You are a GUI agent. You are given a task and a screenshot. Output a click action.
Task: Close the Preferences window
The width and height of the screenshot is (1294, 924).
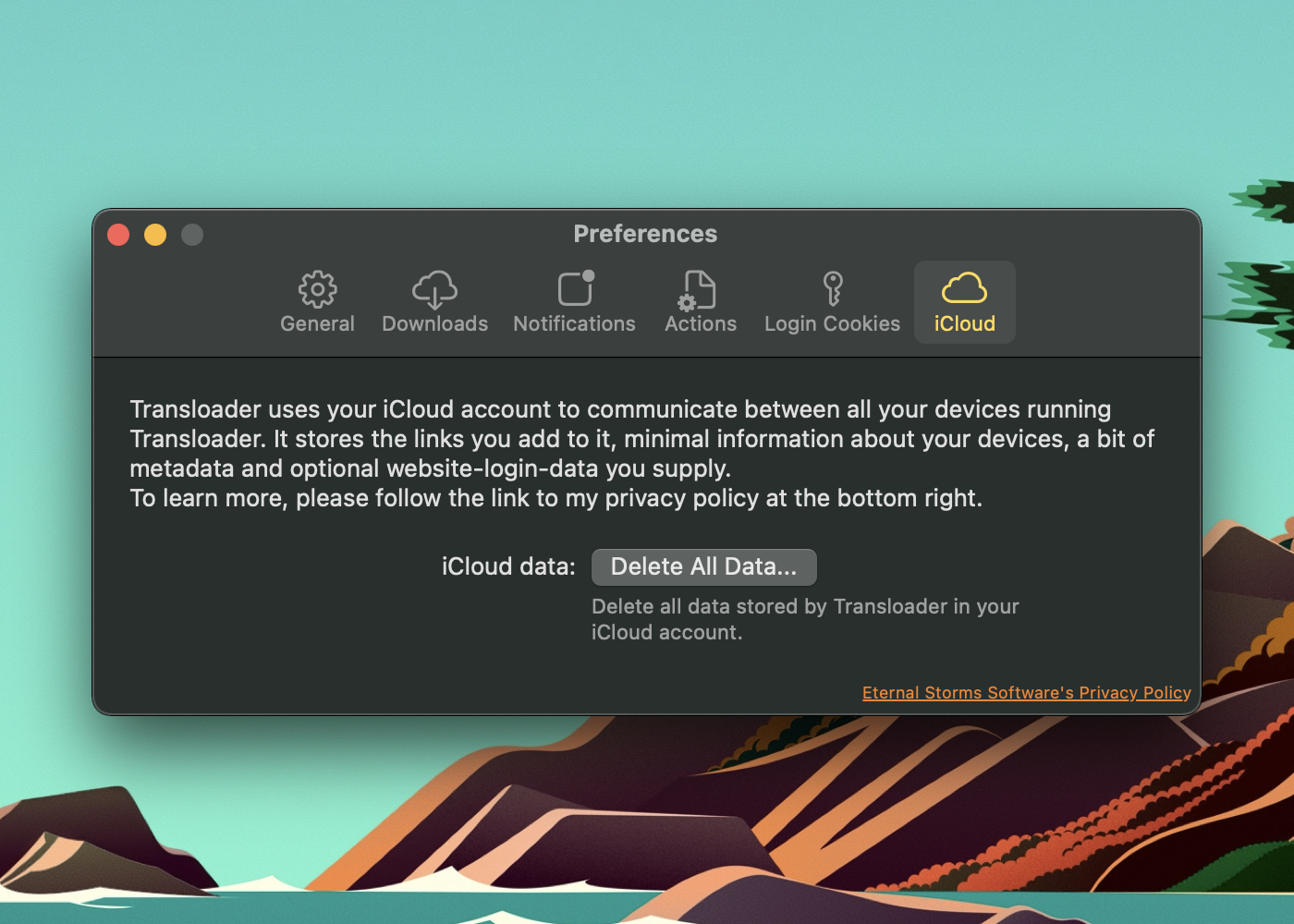pos(118,235)
